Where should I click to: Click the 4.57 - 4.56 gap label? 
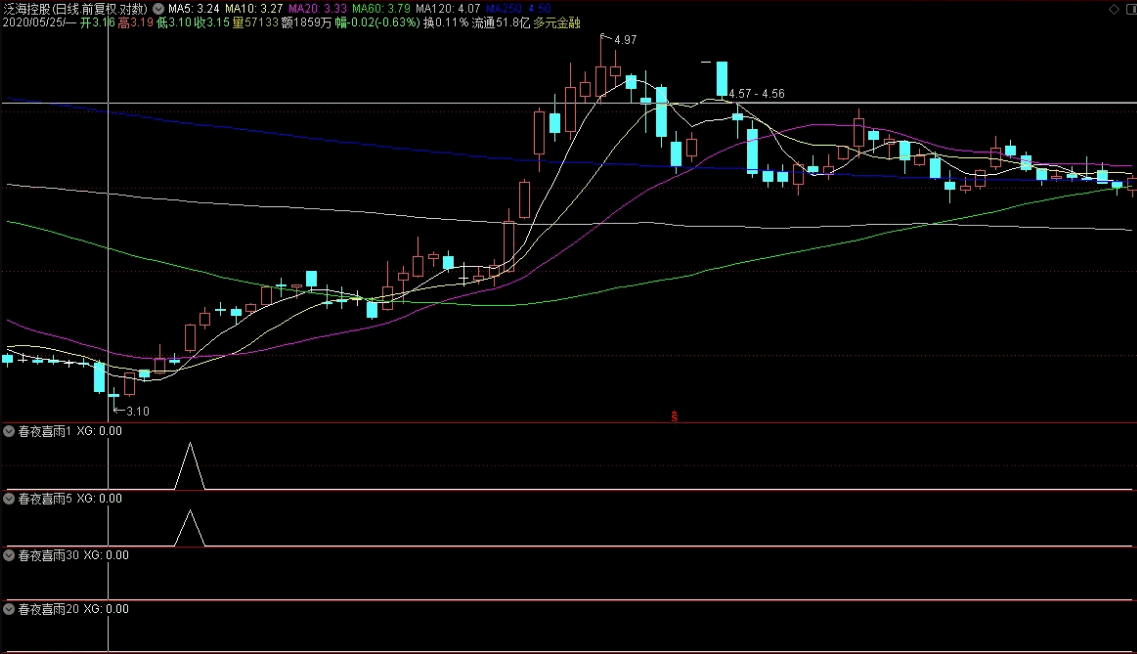[x=756, y=94]
